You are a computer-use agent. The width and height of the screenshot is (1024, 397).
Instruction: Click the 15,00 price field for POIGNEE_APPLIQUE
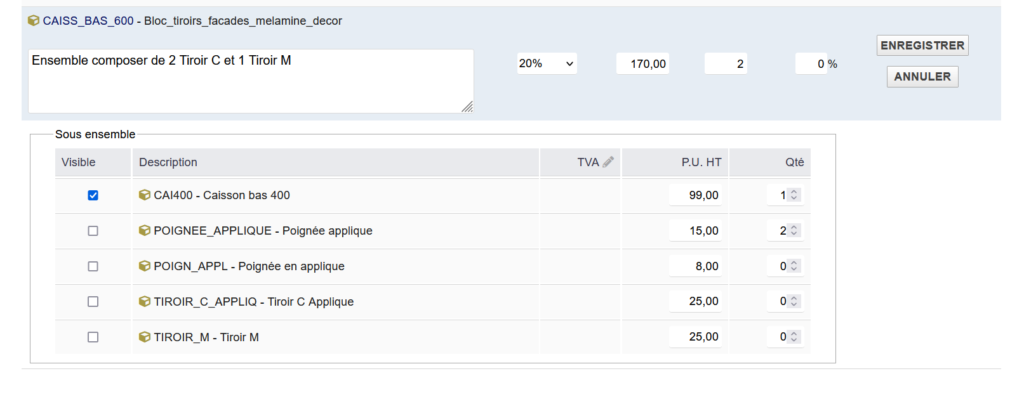(x=696, y=230)
